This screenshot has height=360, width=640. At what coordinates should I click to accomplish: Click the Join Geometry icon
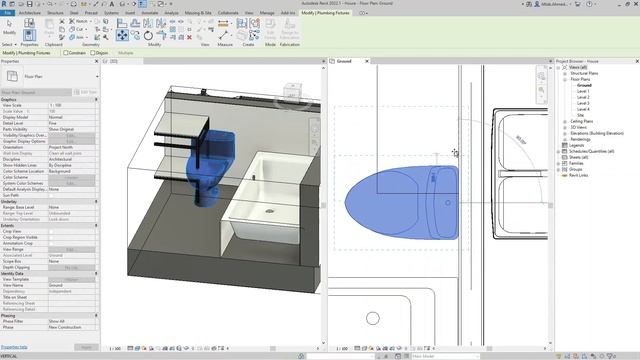tap(72, 37)
